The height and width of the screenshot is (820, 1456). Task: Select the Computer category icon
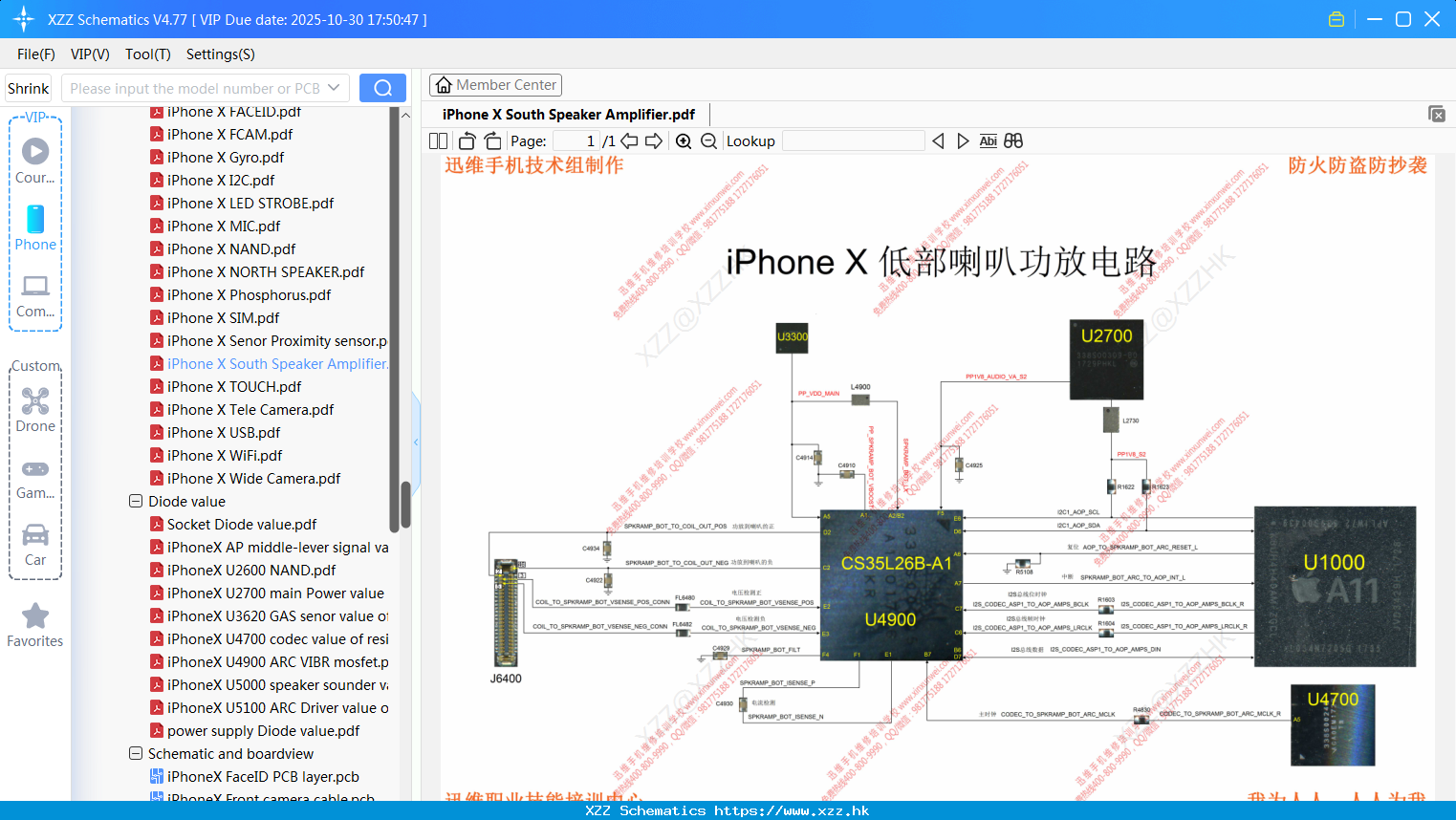(x=35, y=296)
